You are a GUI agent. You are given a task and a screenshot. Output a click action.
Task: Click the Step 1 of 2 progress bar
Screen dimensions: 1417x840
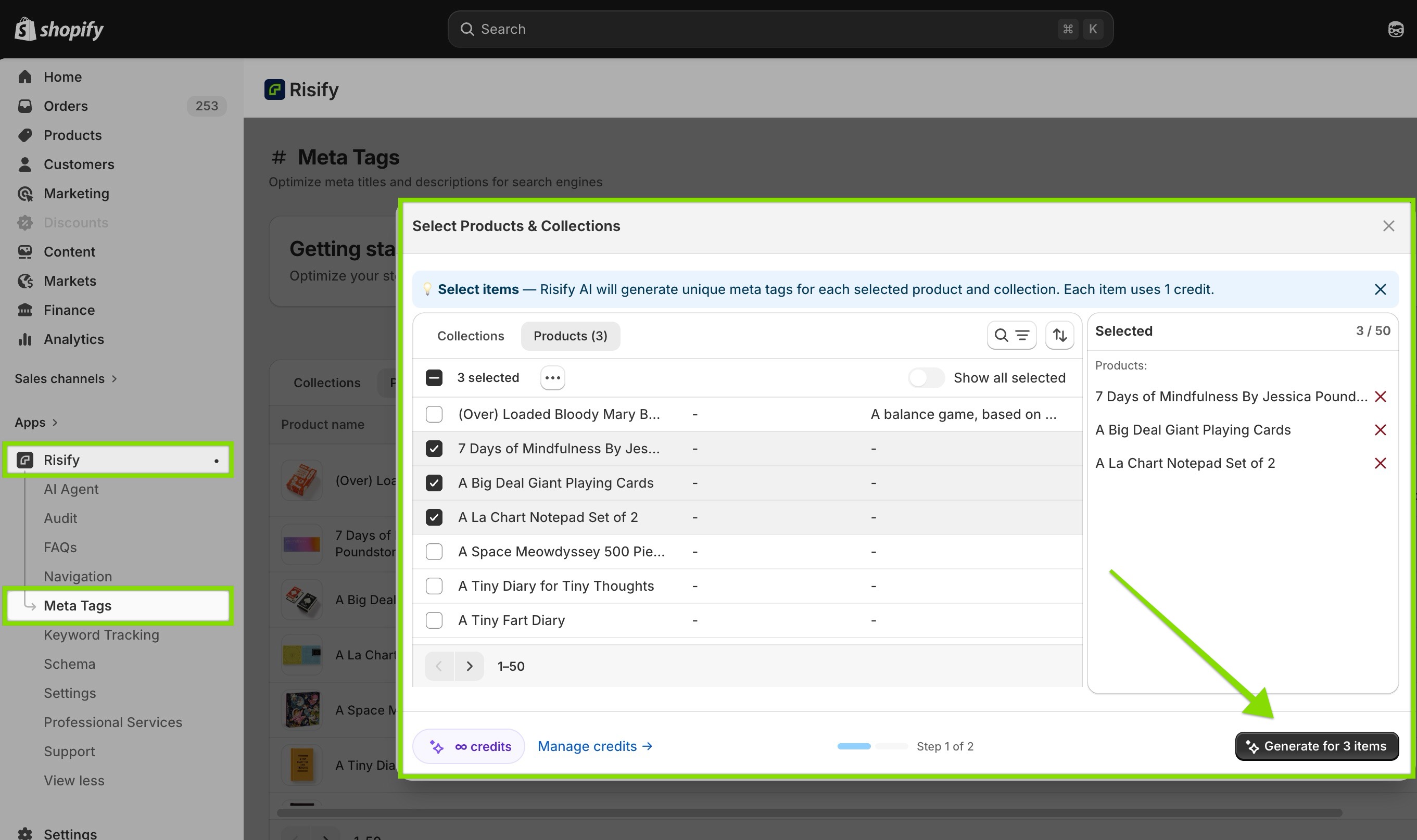click(872, 746)
